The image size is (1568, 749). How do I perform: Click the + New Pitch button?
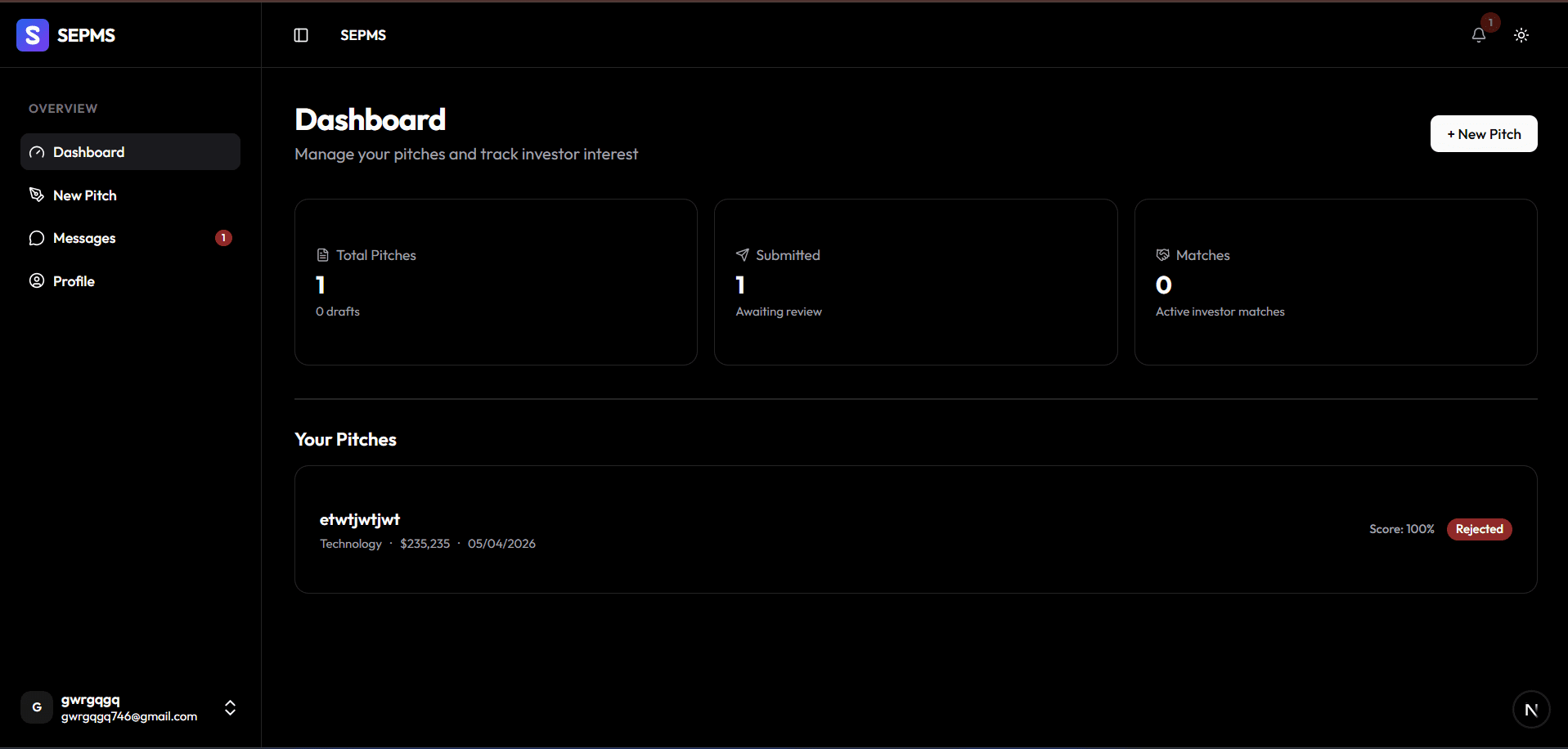[1484, 134]
